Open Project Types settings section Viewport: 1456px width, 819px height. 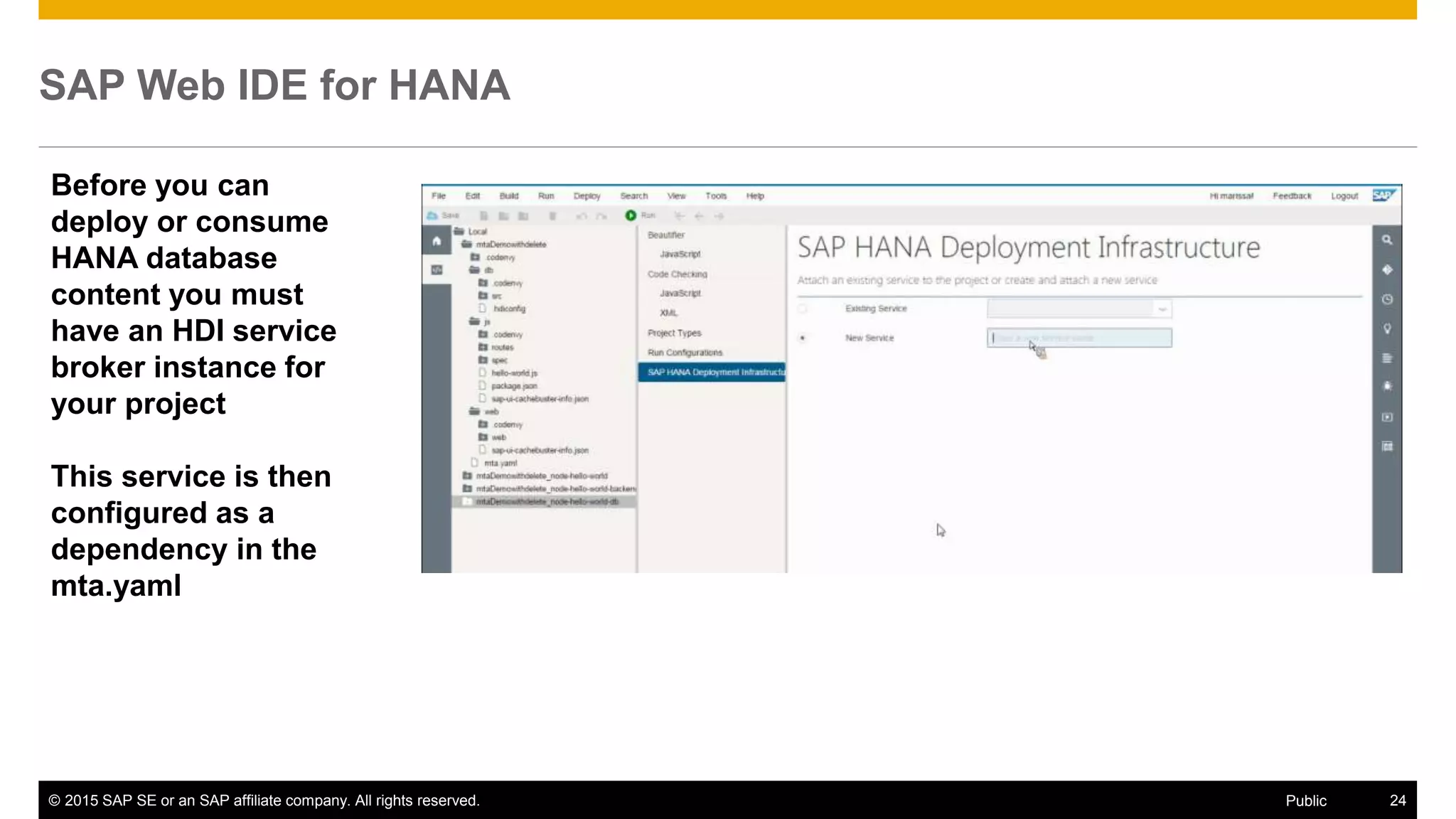[x=674, y=333]
